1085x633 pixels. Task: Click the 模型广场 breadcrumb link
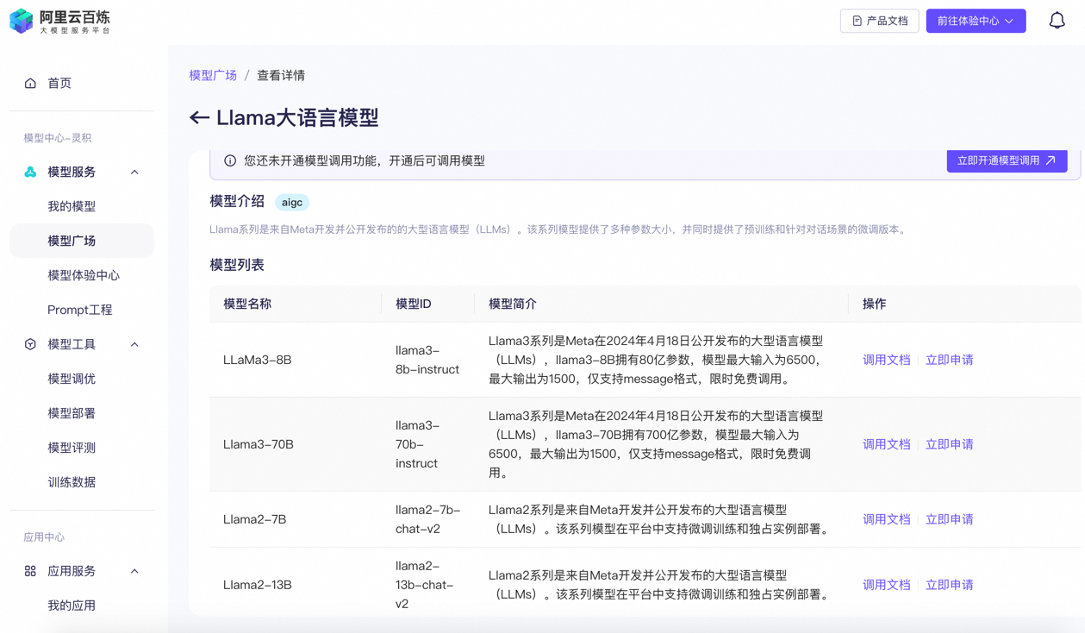point(213,75)
